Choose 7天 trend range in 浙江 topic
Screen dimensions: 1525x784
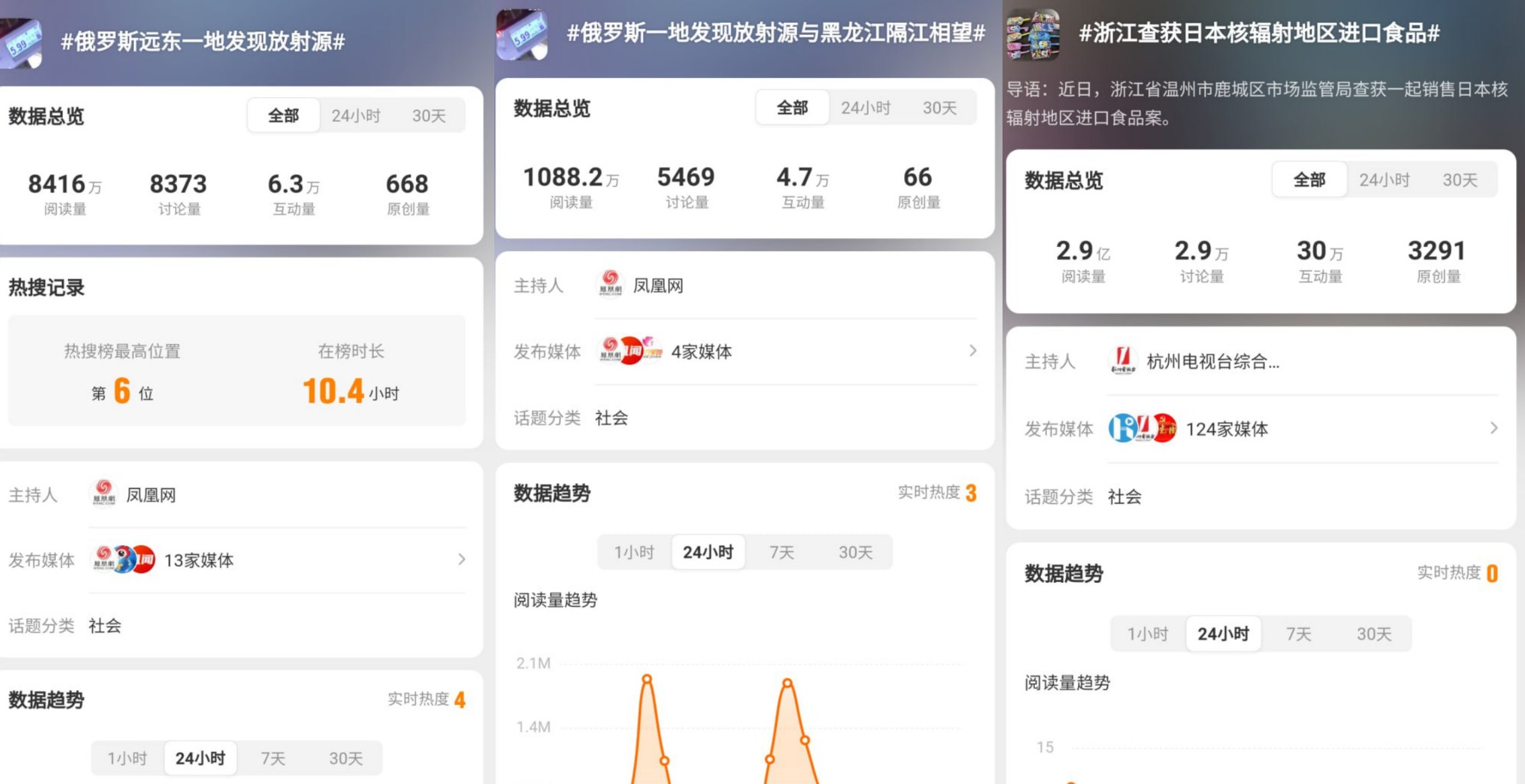click(1299, 634)
